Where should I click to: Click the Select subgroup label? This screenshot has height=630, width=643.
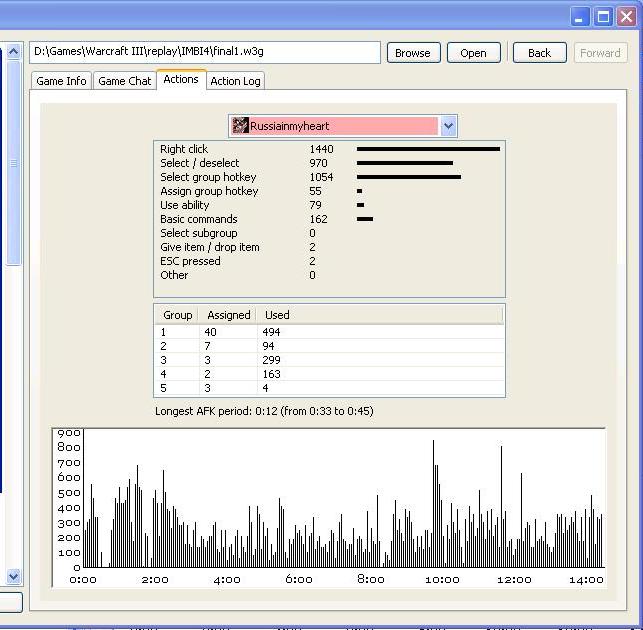click(x=199, y=233)
